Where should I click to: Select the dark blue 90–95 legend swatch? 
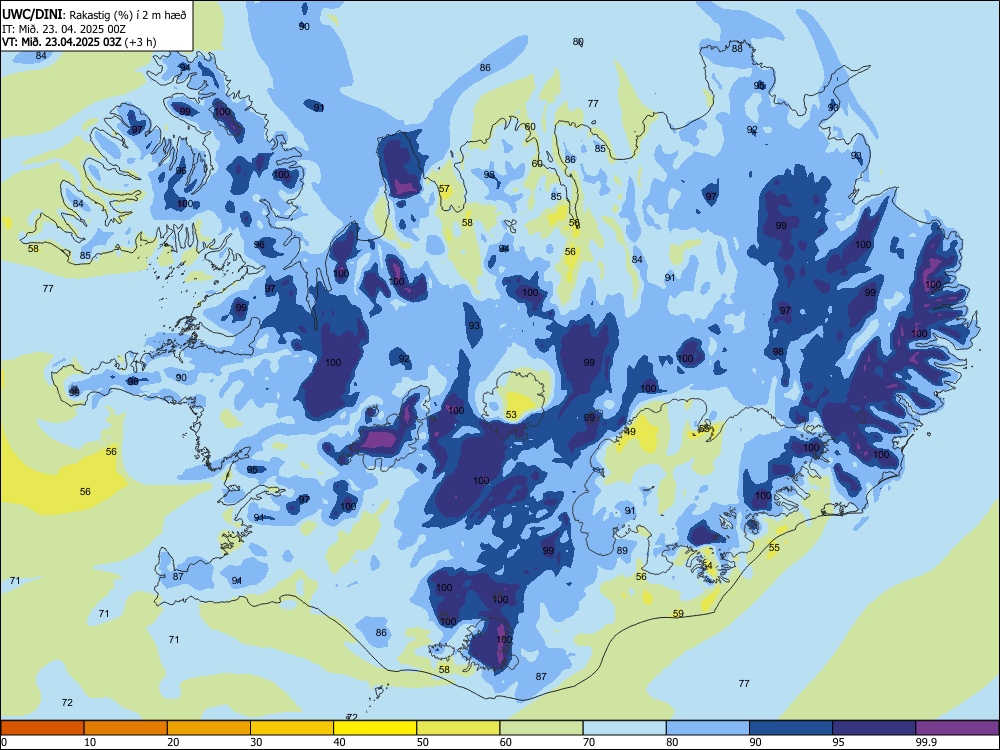click(791, 728)
